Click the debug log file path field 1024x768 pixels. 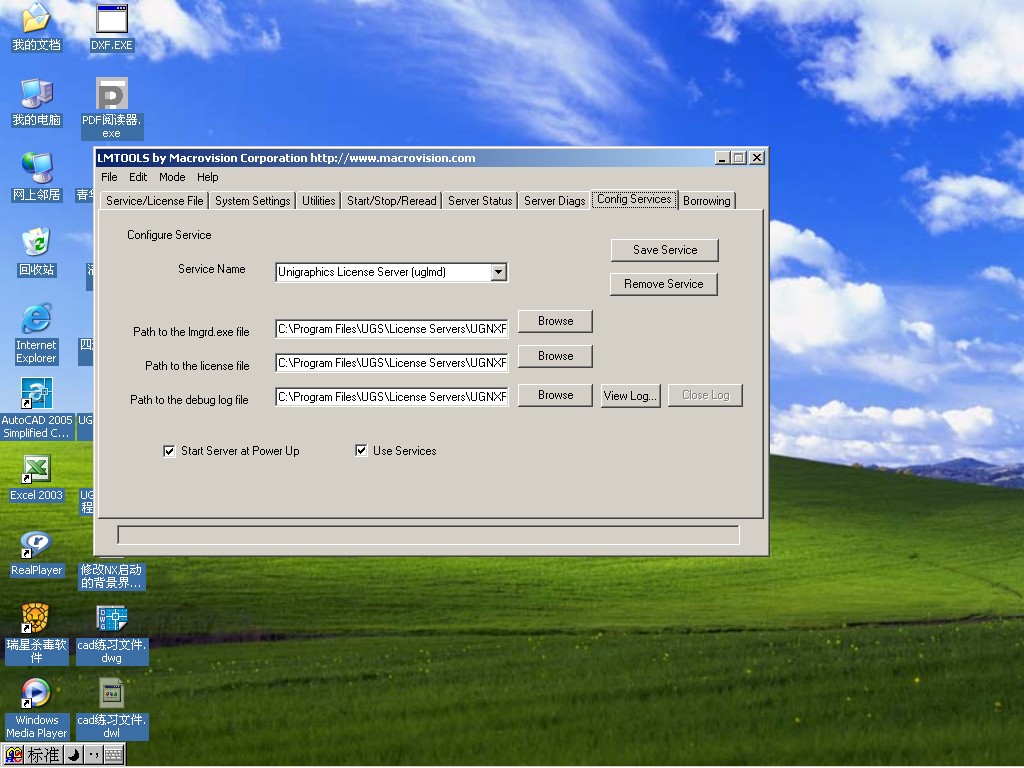[x=392, y=396]
